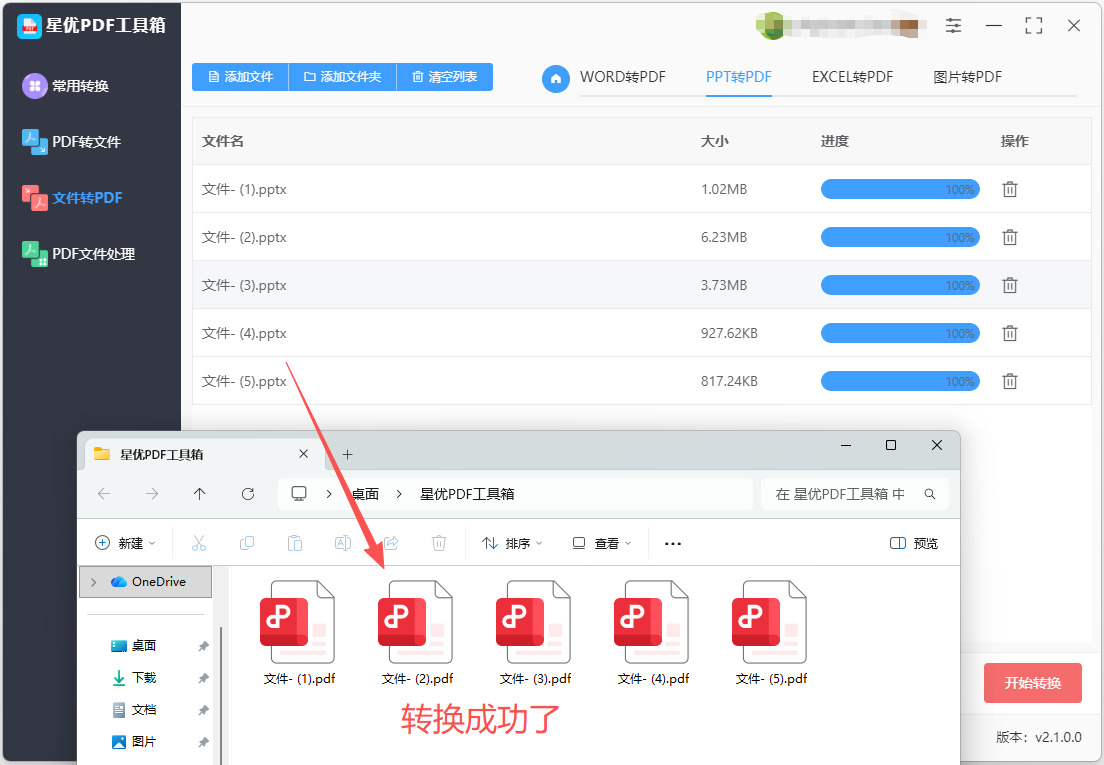Click the computer icon in address bar
The image size is (1104, 765).
(299, 494)
